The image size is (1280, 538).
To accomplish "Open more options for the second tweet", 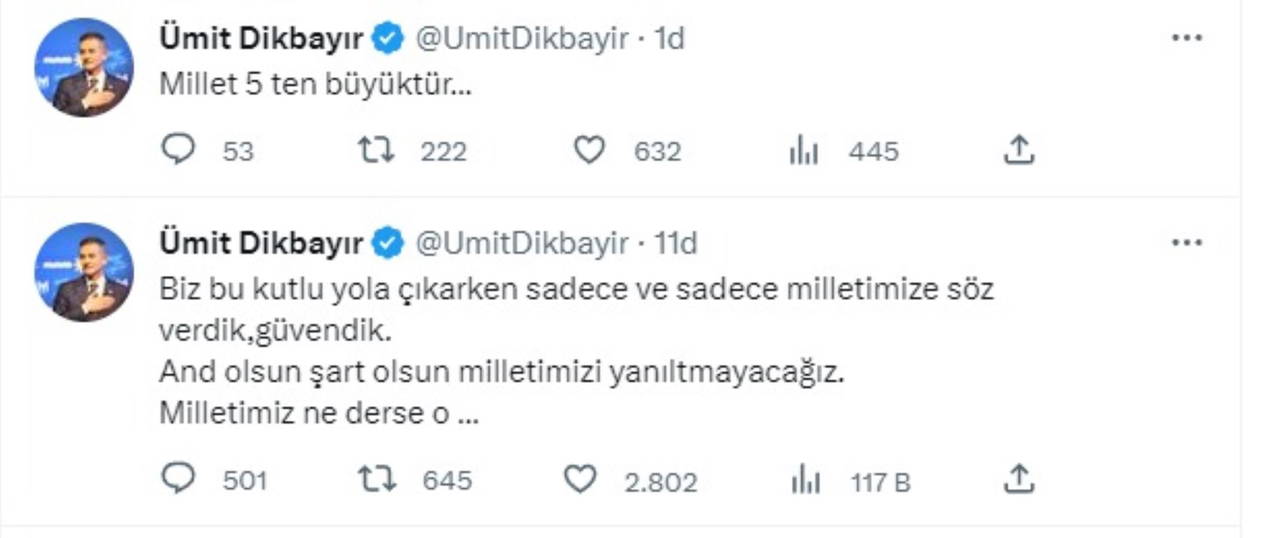I will (1186, 242).
